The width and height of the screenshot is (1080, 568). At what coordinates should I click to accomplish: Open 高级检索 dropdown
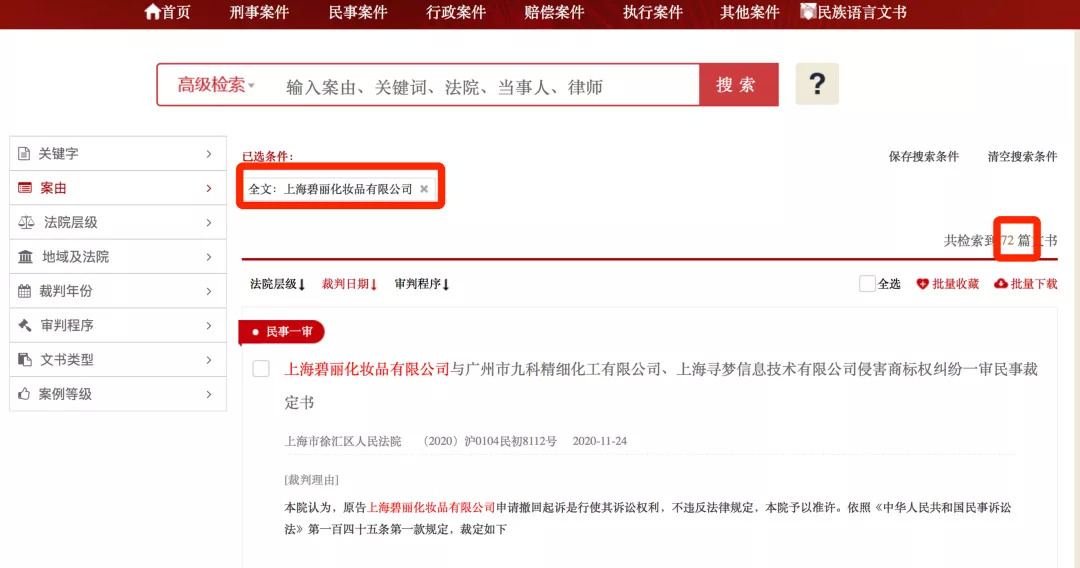[x=216, y=85]
